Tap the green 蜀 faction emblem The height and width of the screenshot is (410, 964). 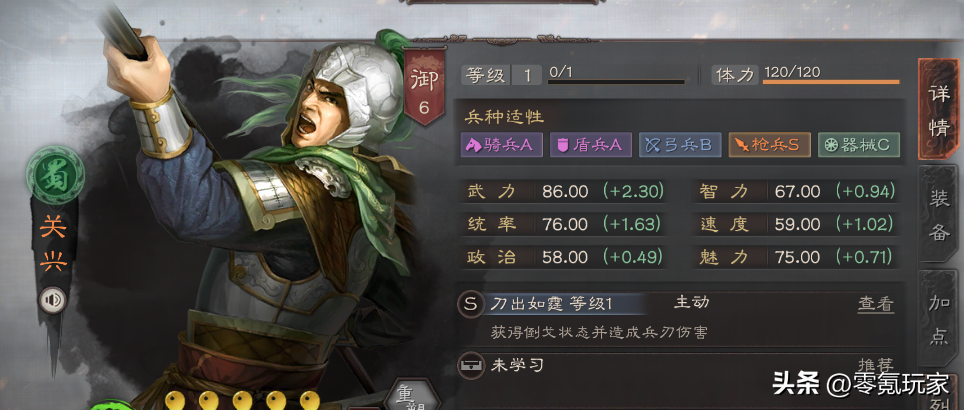[x=55, y=174]
